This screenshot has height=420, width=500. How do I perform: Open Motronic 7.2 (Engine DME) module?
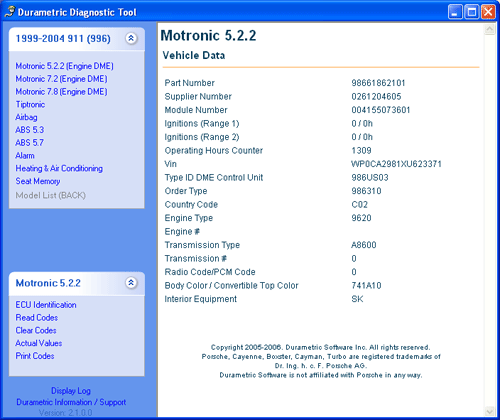tap(61, 79)
